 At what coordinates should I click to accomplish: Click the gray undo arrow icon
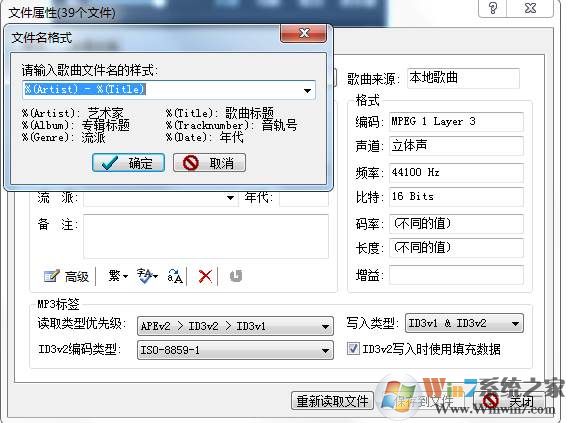tap(236, 276)
